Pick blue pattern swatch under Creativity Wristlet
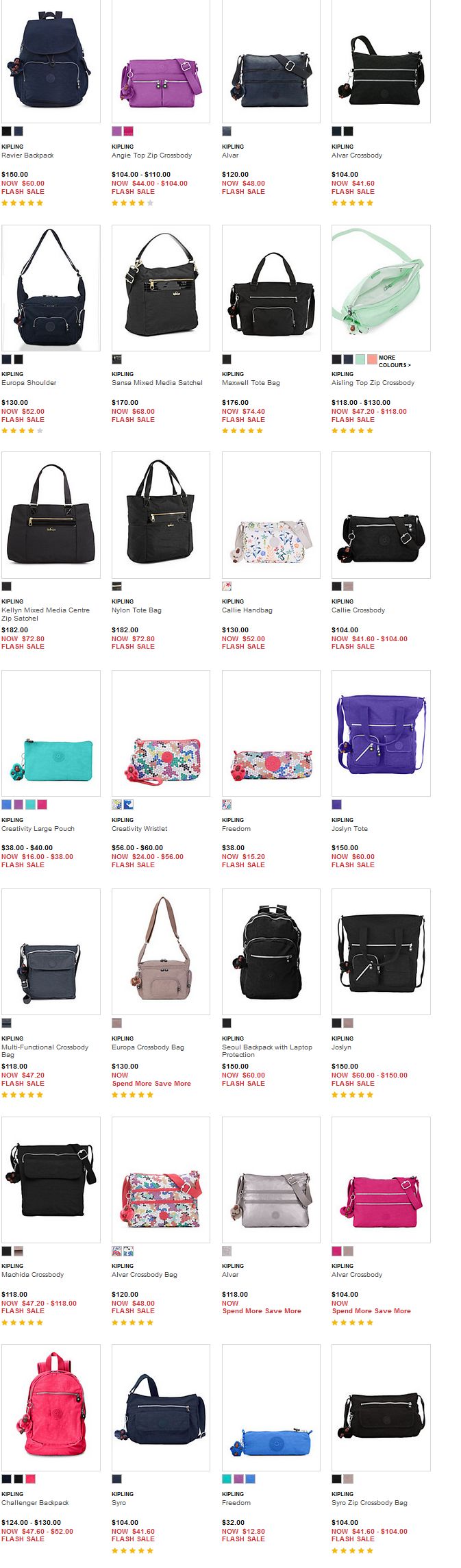 128,804
